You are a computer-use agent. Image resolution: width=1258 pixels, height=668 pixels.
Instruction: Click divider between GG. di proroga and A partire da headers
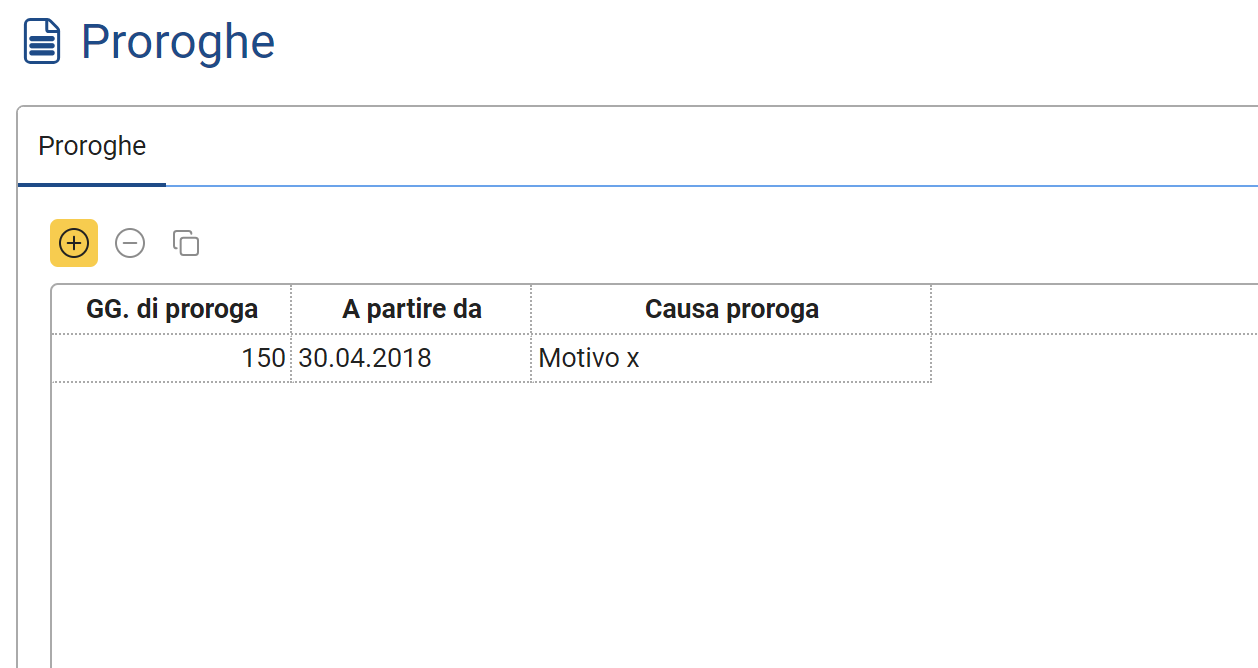click(291, 310)
